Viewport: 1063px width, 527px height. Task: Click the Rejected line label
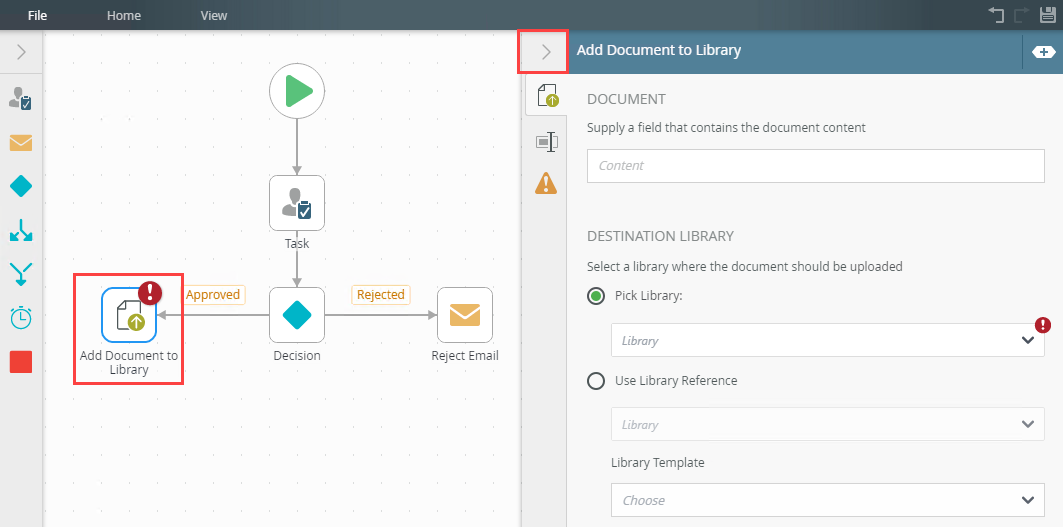[381, 295]
